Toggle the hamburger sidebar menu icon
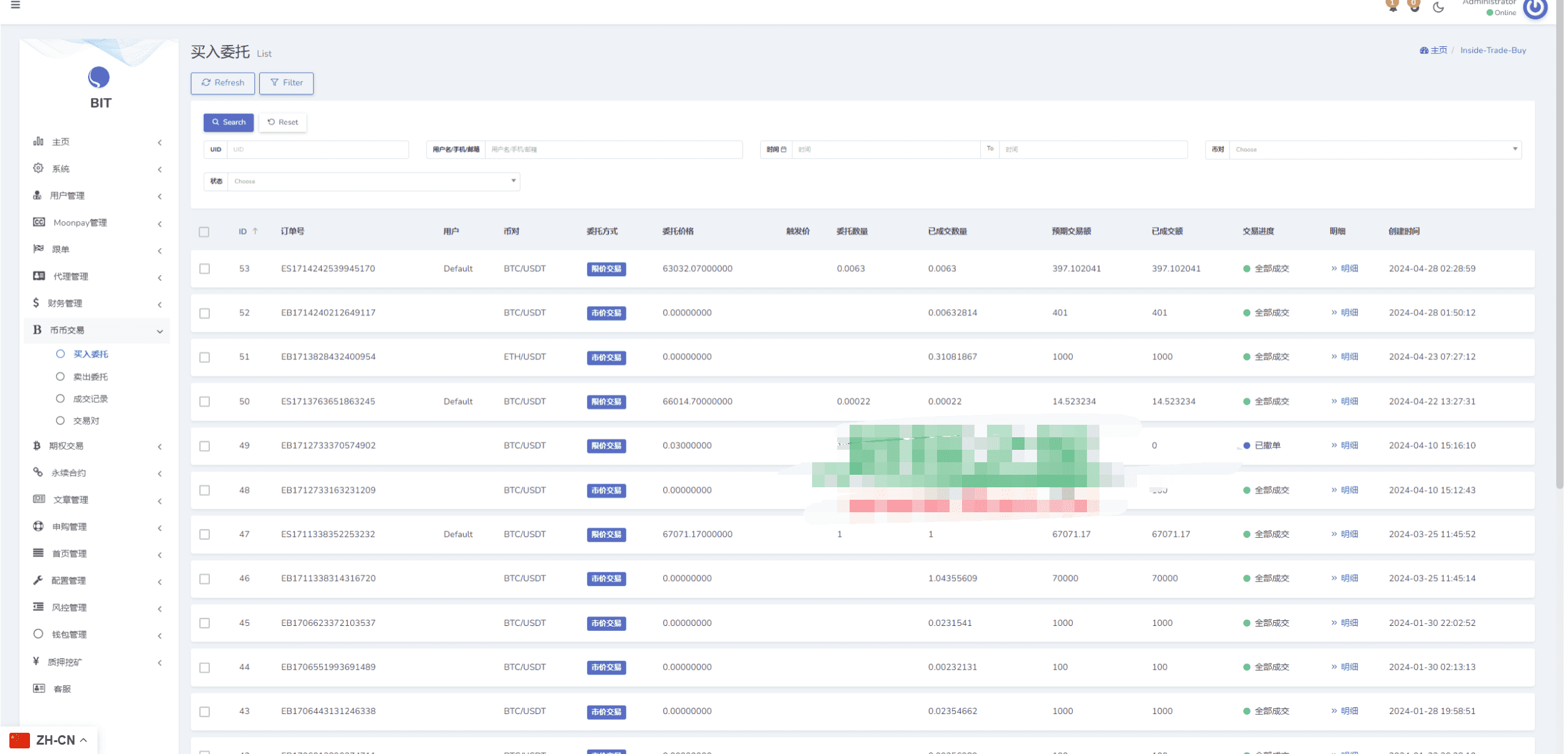This screenshot has height=754, width=1568. click(16, 5)
